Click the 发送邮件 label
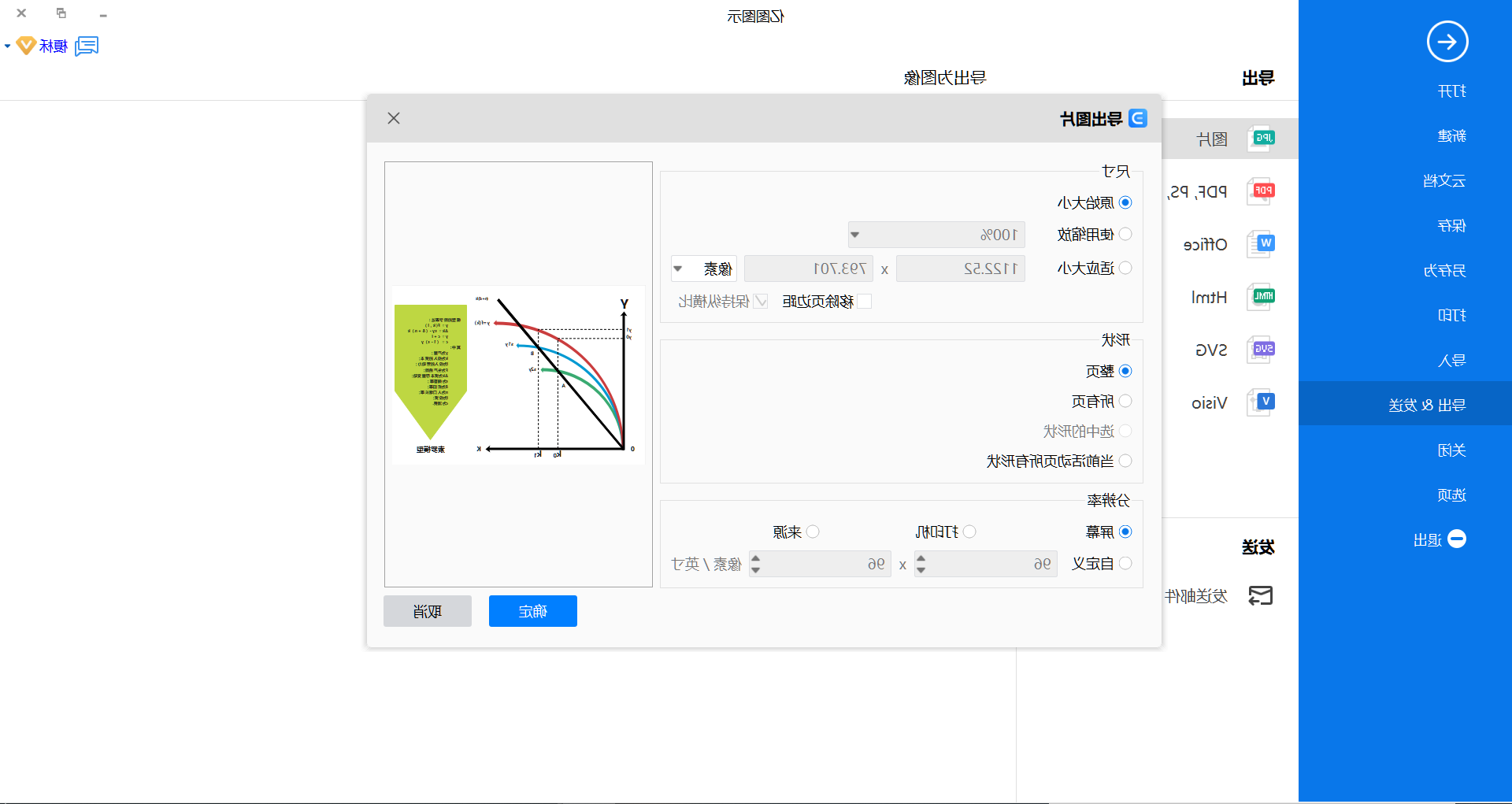The image size is (1512, 804). click(x=1196, y=596)
